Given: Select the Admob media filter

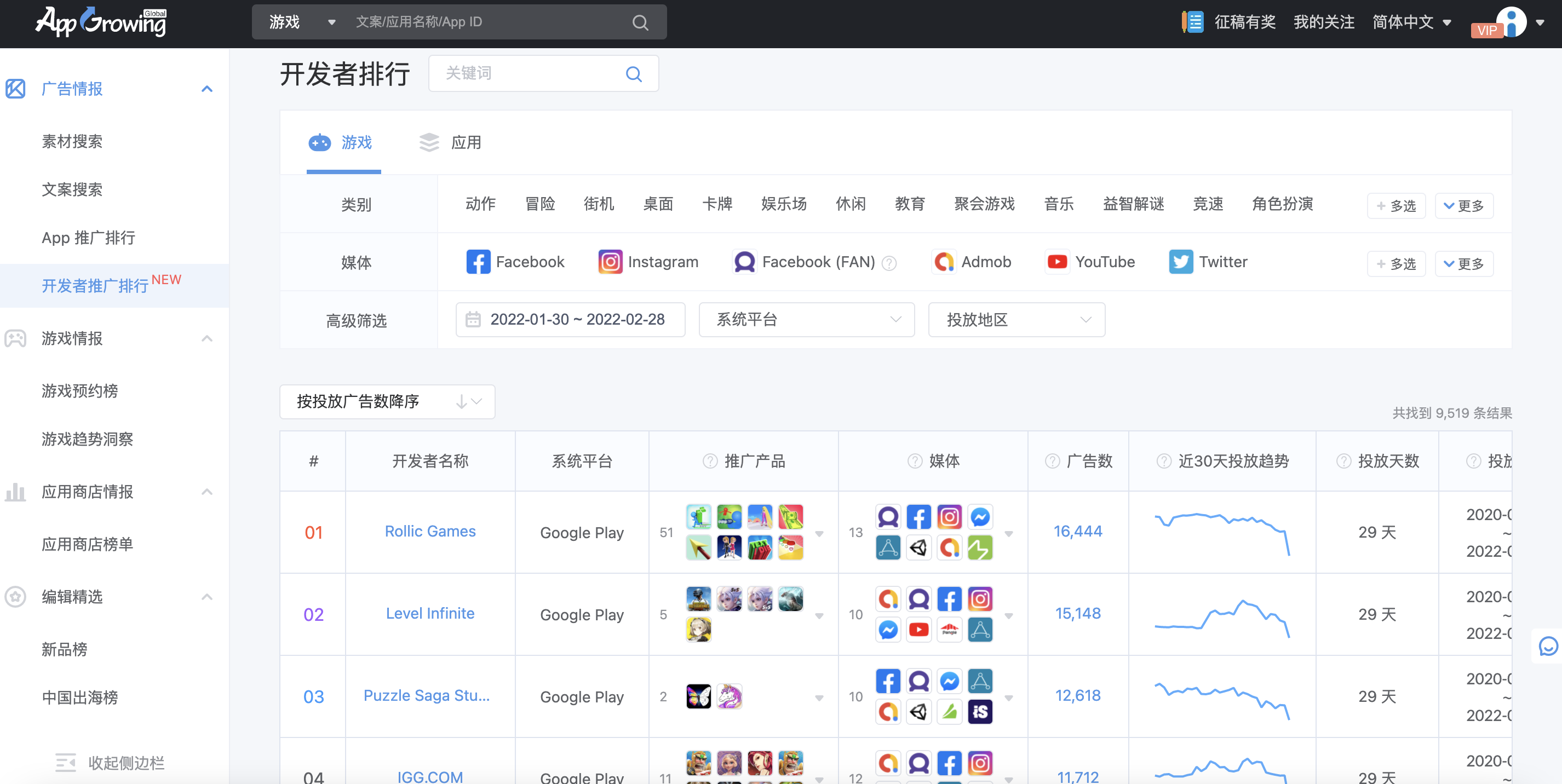Looking at the screenshot, I should 972,262.
